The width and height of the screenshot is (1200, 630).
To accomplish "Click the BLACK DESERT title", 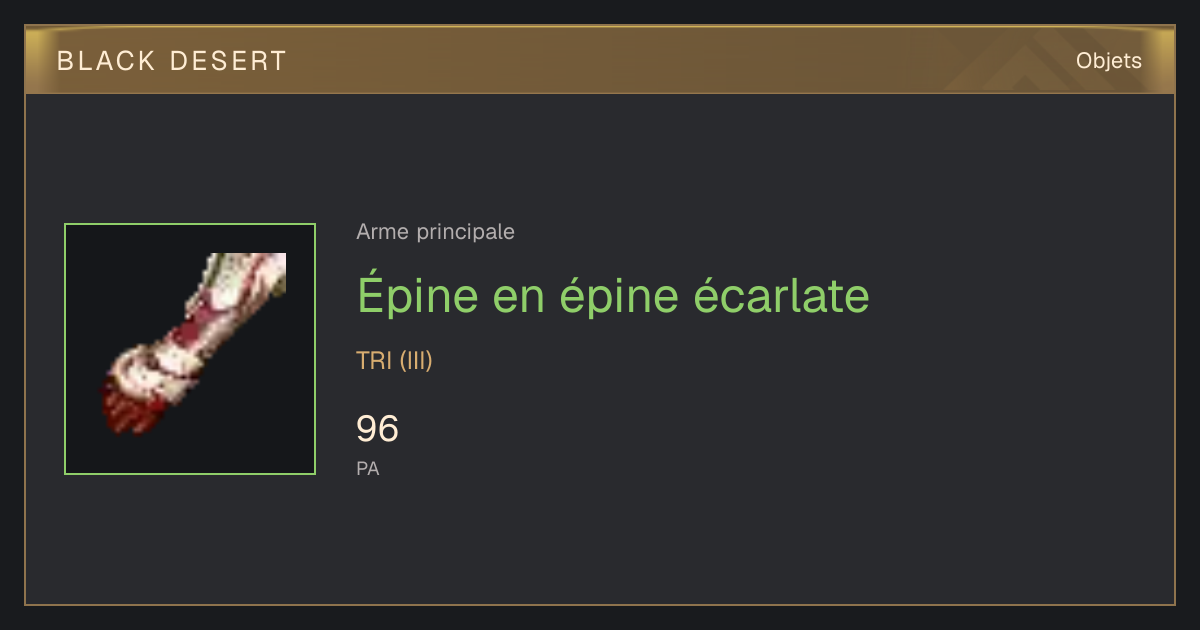I will pos(172,61).
